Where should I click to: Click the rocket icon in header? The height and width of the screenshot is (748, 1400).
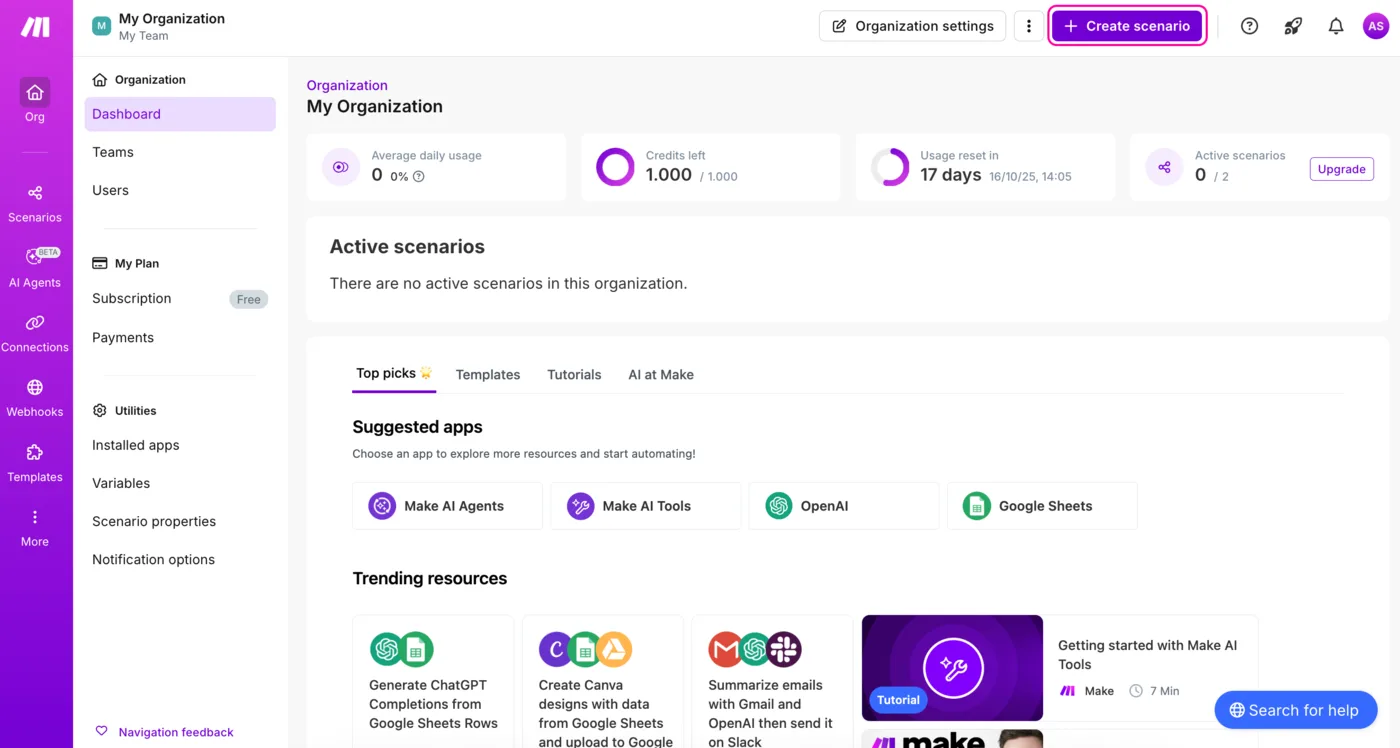tap(1293, 26)
